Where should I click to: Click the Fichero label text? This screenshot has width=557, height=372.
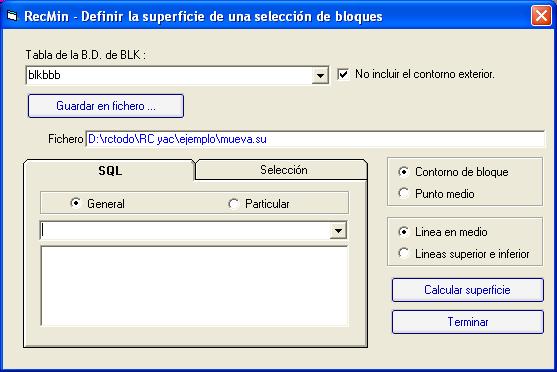pyautogui.click(x=65, y=139)
